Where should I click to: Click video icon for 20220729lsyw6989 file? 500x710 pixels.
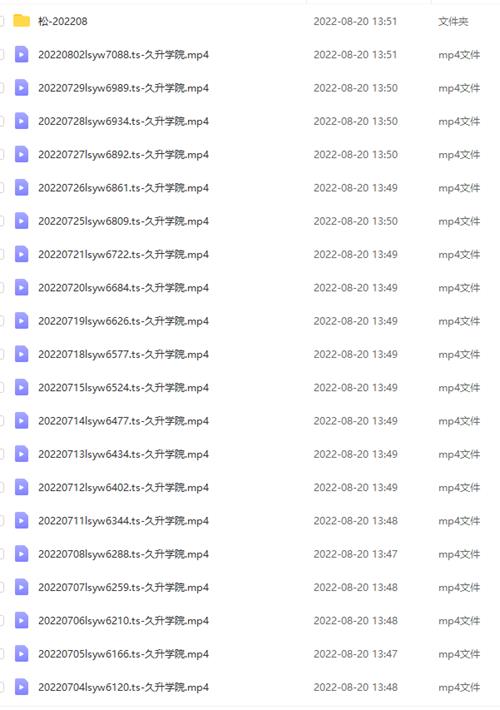[x=21, y=87]
